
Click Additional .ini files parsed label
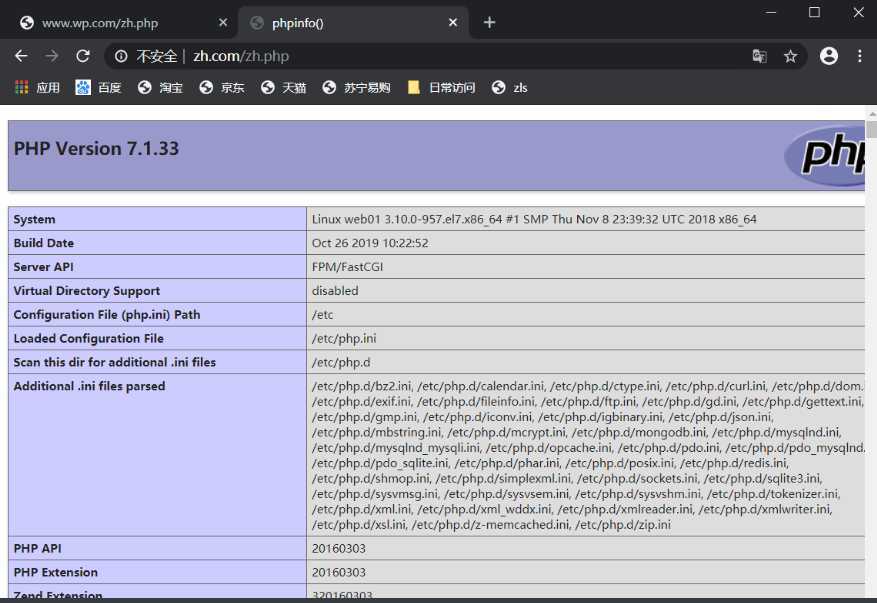point(89,386)
